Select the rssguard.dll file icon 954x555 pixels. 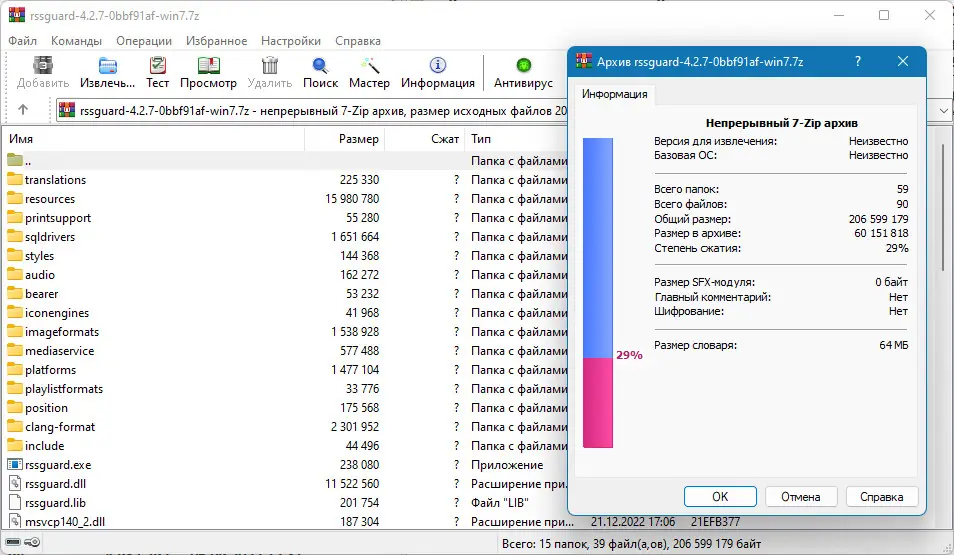pyautogui.click(x=15, y=483)
